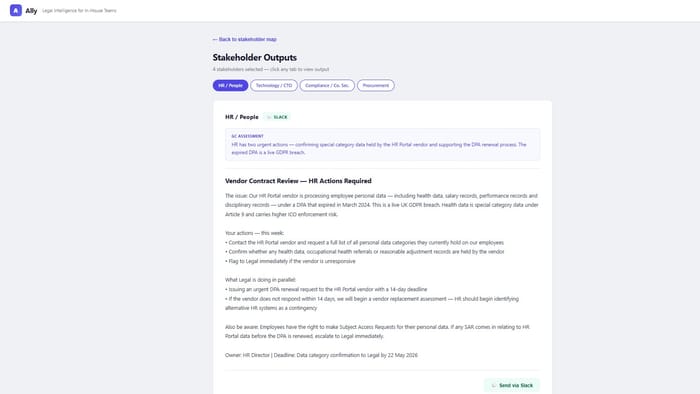
Task: Select the HR / People tab
Action: tap(230, 85)
